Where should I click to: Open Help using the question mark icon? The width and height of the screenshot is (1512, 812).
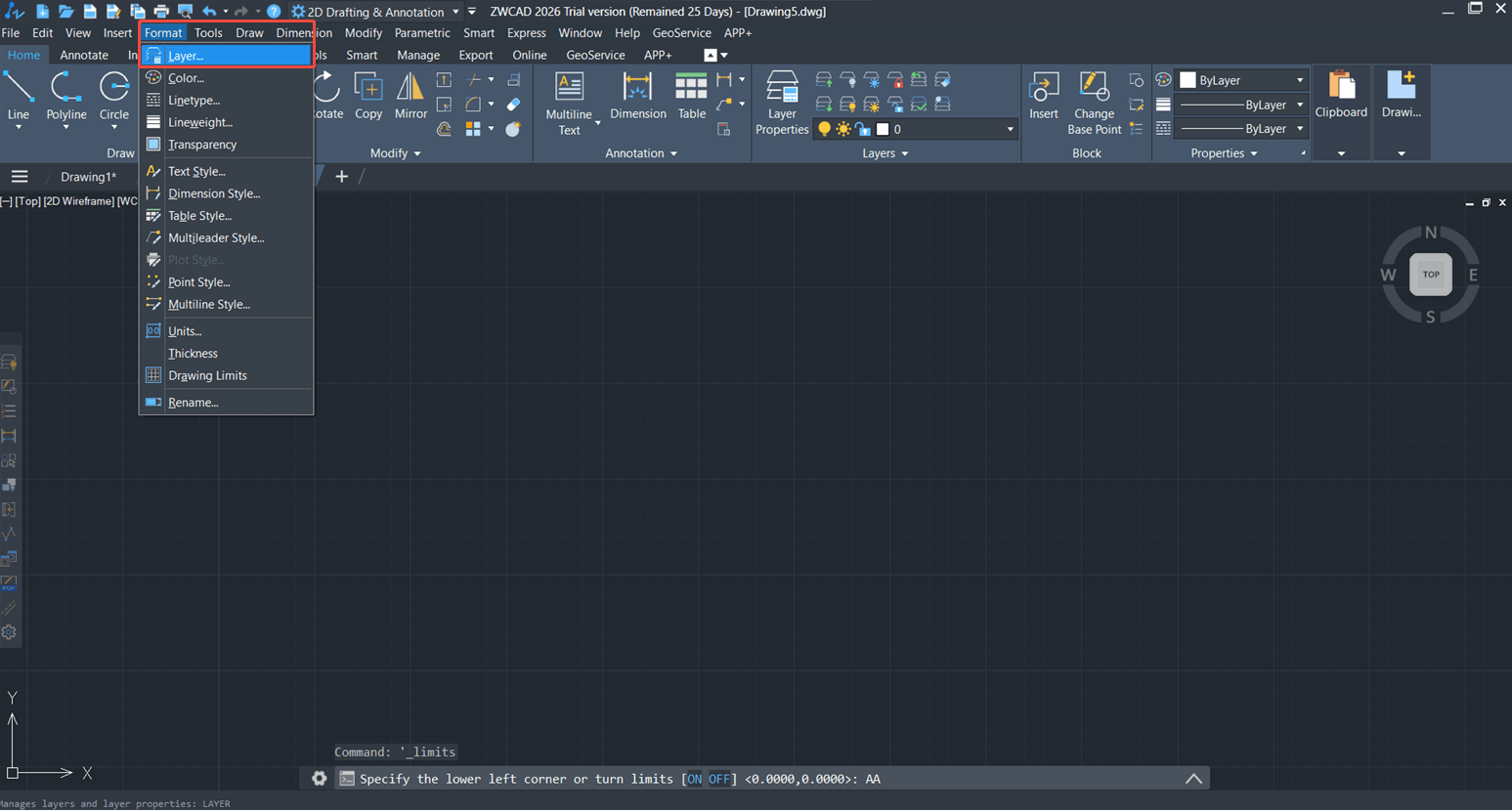click(274, 12)
